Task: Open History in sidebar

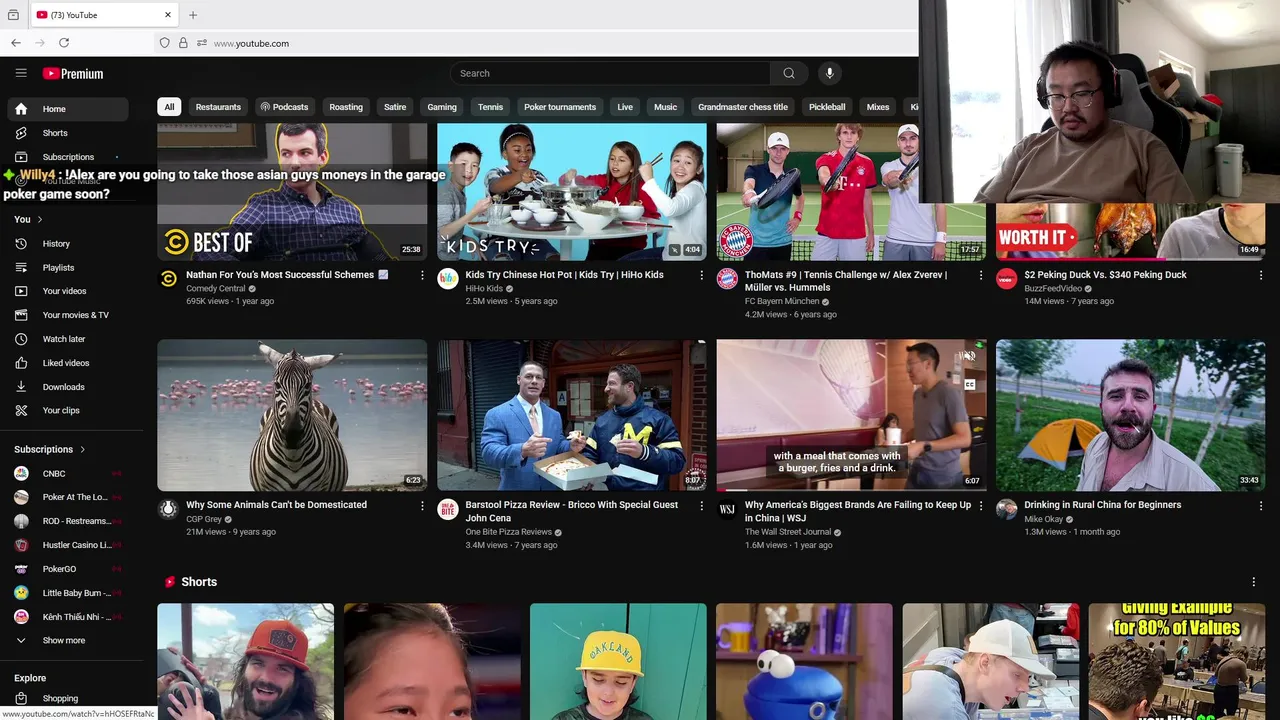Action: pos(68,244)
